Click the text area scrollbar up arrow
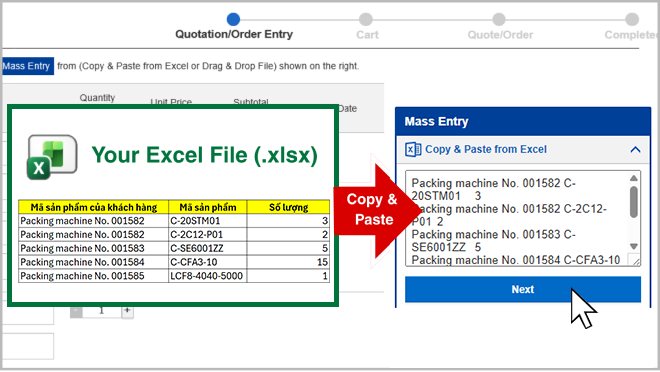 (634, 178)
